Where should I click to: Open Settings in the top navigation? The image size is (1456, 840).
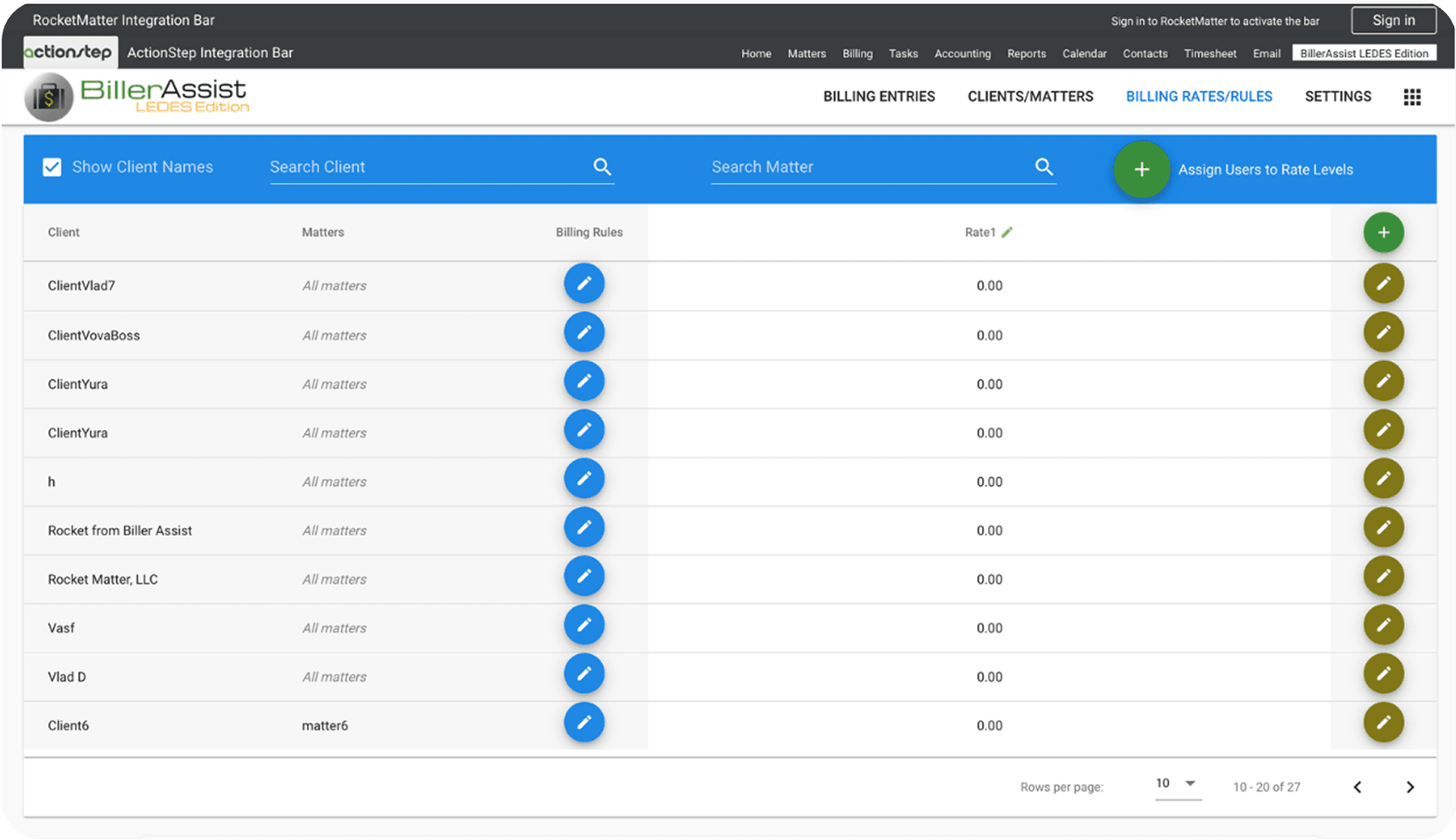tap(1337, 97)
